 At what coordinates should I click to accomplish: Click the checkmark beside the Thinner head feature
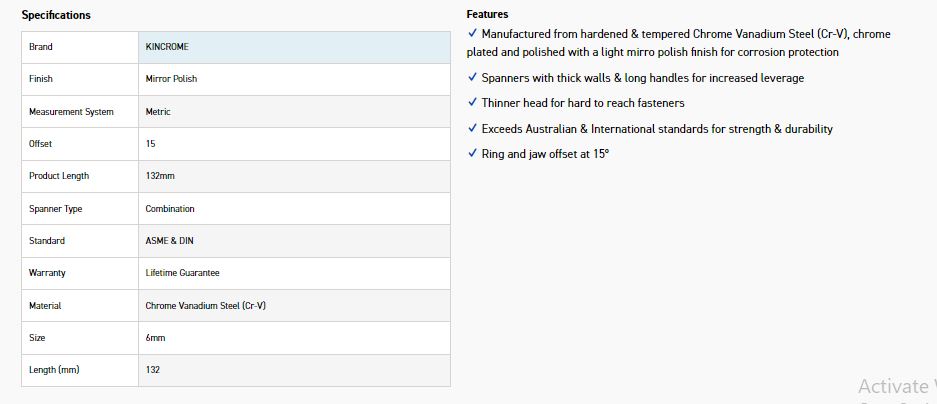(x=472, y=103)
